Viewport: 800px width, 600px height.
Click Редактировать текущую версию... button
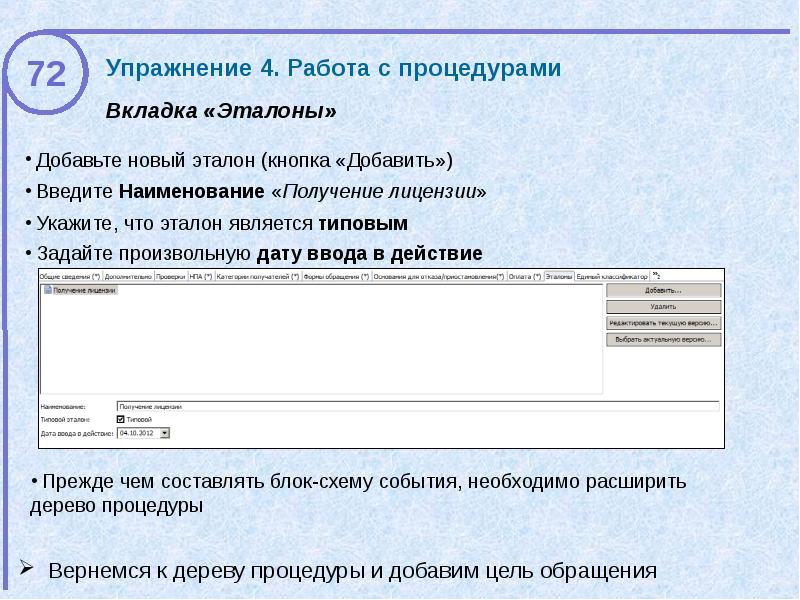(x=665, y=324)
